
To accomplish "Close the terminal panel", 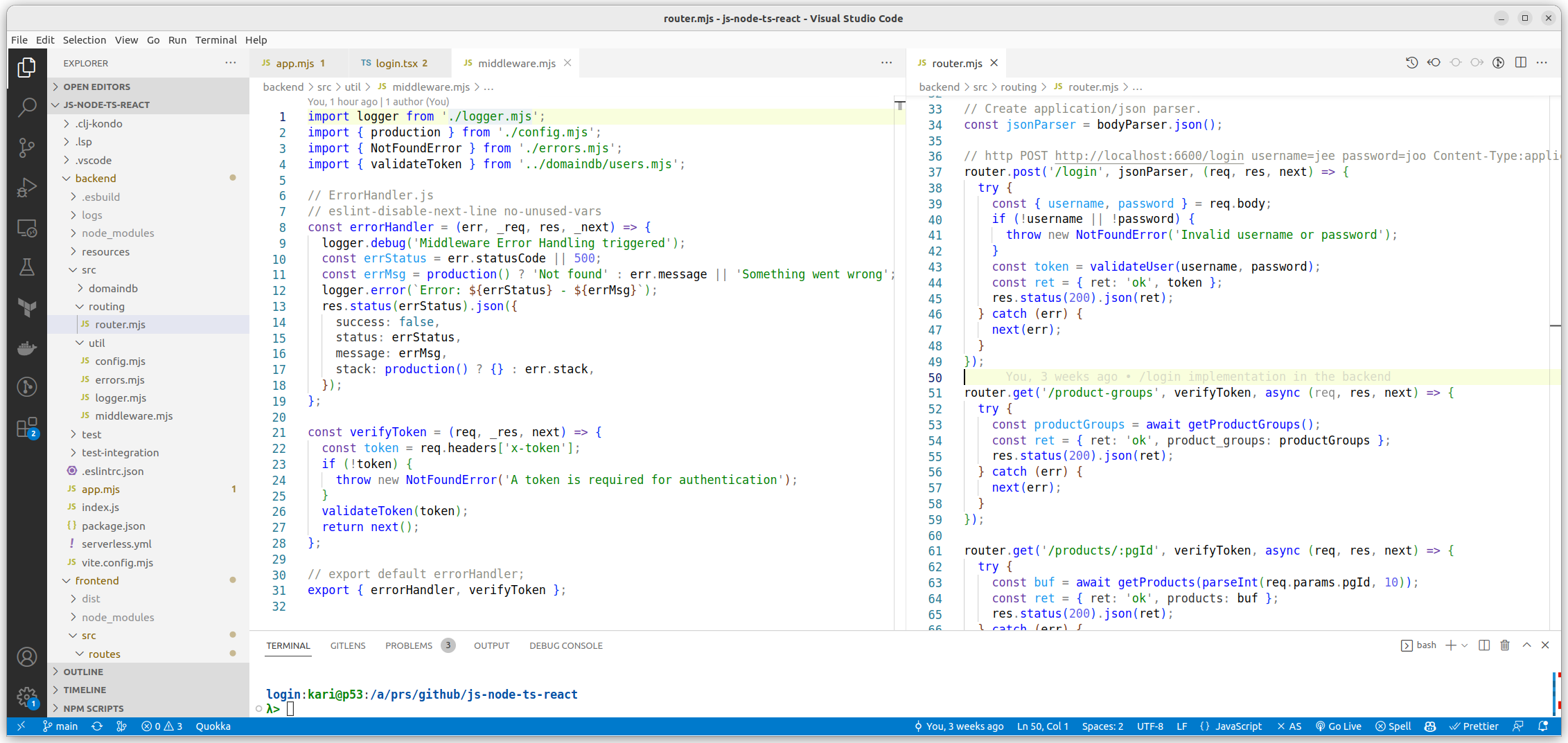I will (1545, 645).
